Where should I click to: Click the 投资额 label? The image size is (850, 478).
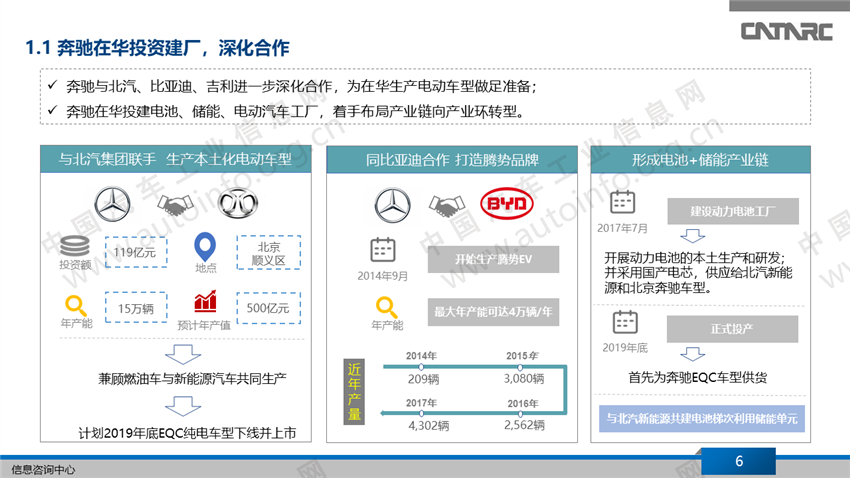coord(75,264)
